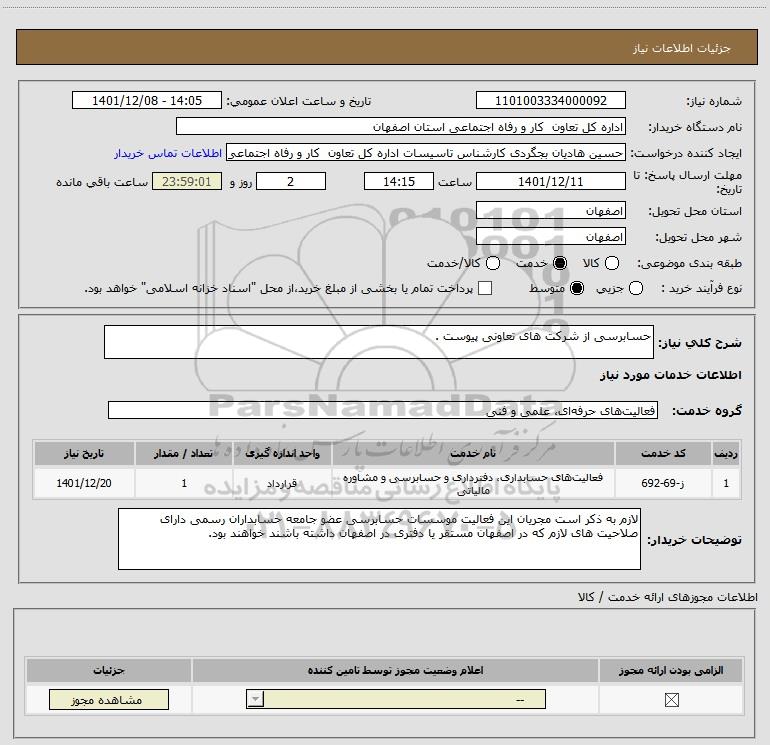The width and height of the screenshot is (770, 745).
Task: Click the buyer organization name field
Action: (x=401, y=126)
